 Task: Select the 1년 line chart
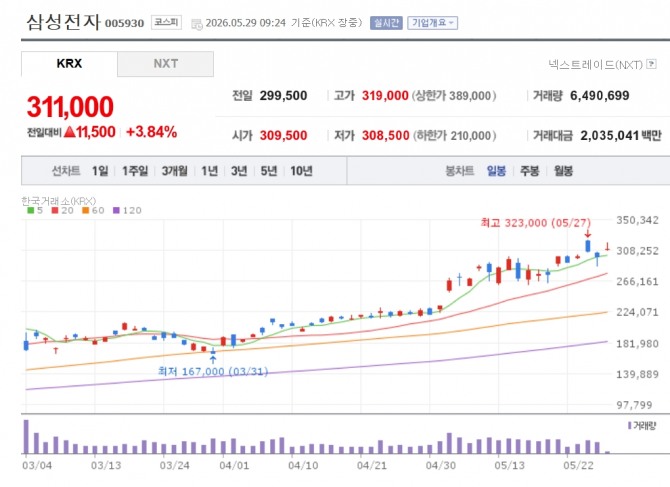click(209, 171)
